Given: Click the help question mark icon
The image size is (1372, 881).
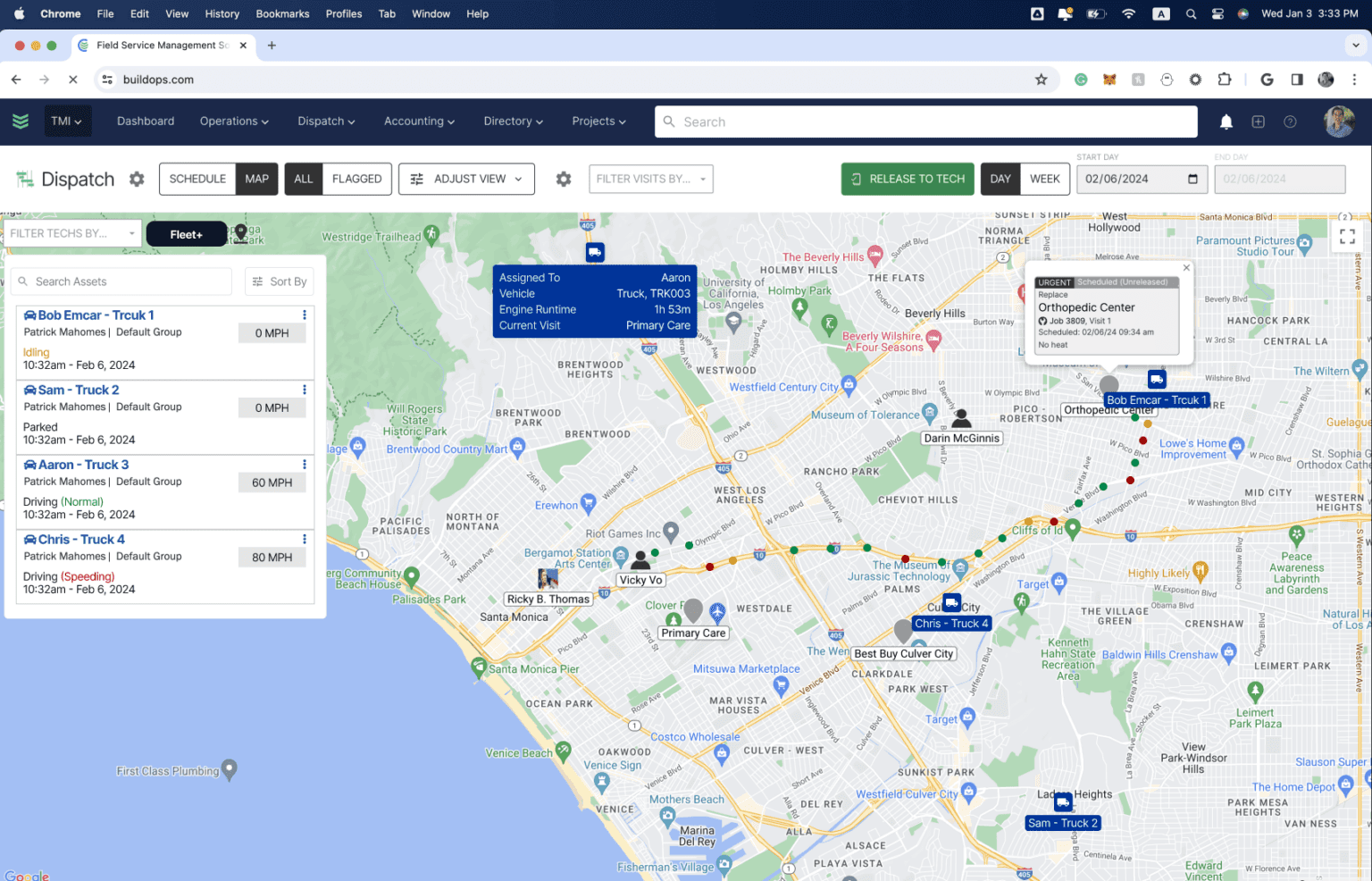Looking at the screenshot, I should point(1290,122).
